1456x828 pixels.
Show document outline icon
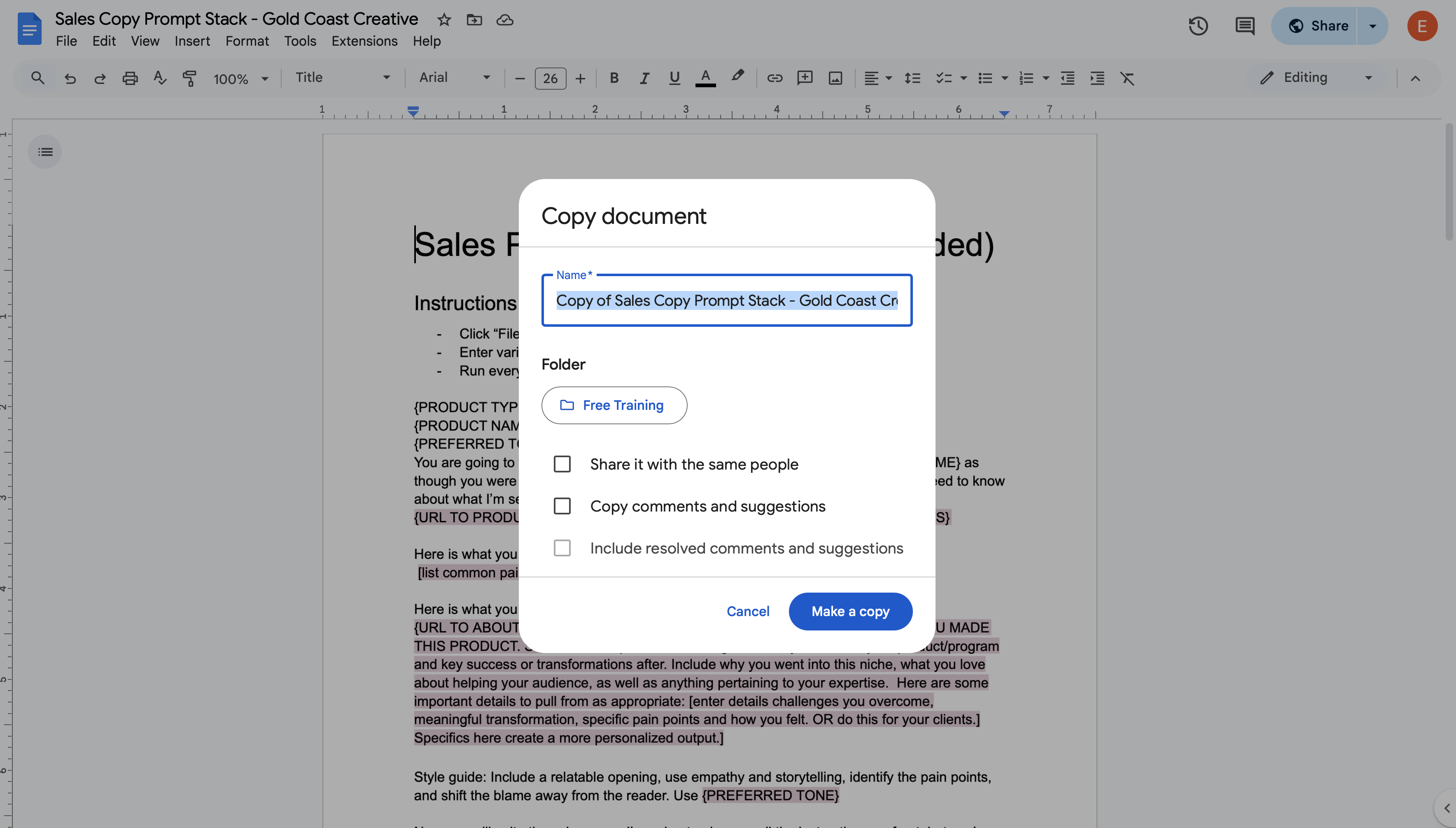[45, 152]
